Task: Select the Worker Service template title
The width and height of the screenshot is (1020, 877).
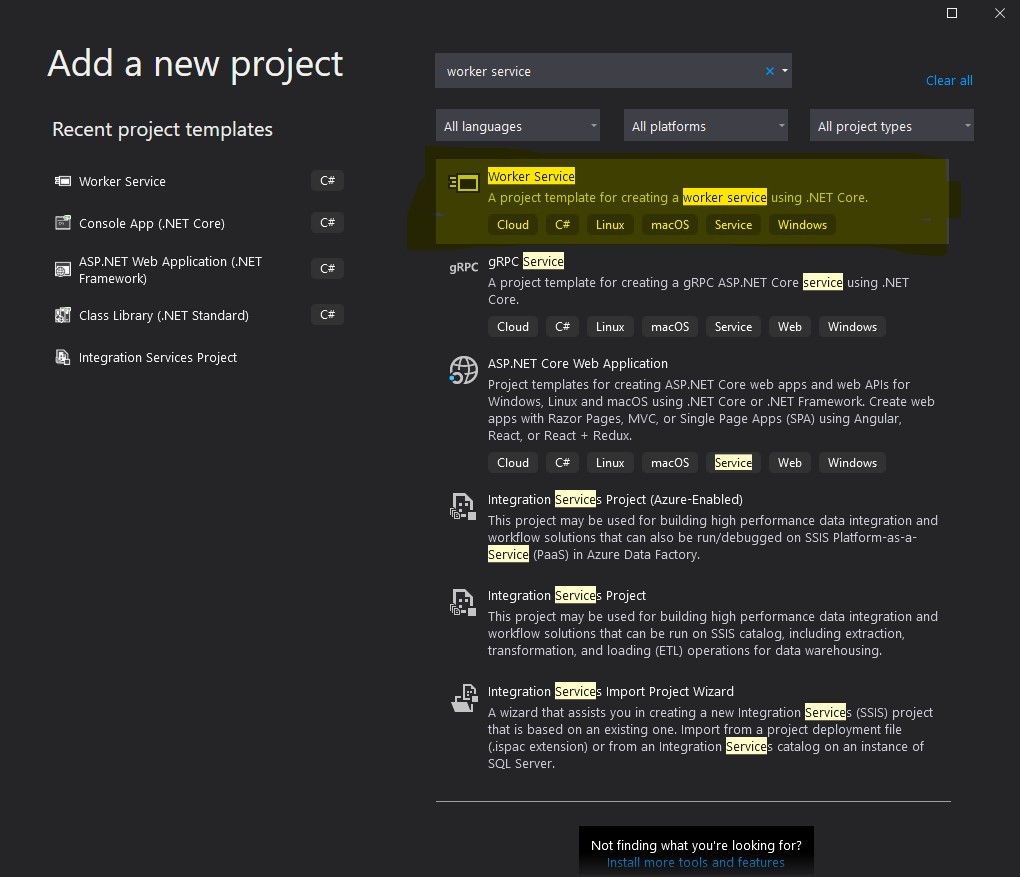Action: 531,176
